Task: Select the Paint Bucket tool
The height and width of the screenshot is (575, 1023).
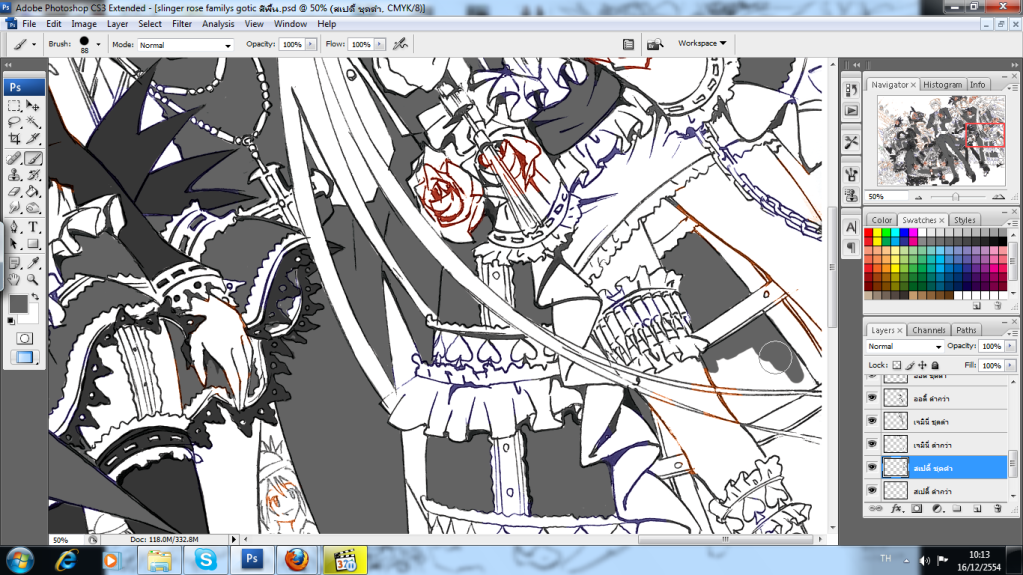Action: coord(33,192)
